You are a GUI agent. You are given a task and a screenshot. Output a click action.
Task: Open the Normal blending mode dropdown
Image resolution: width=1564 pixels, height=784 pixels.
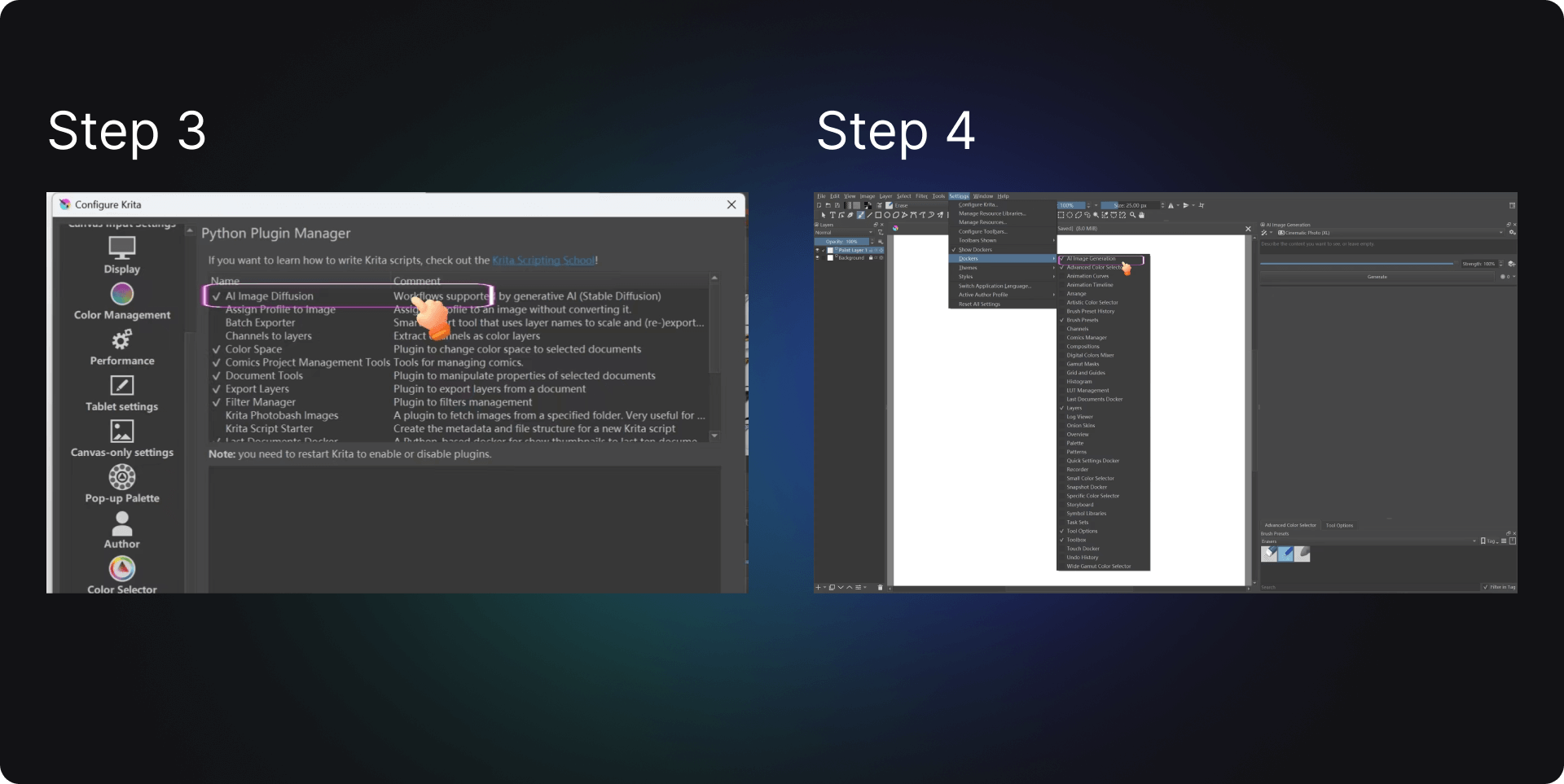[845, 232]
